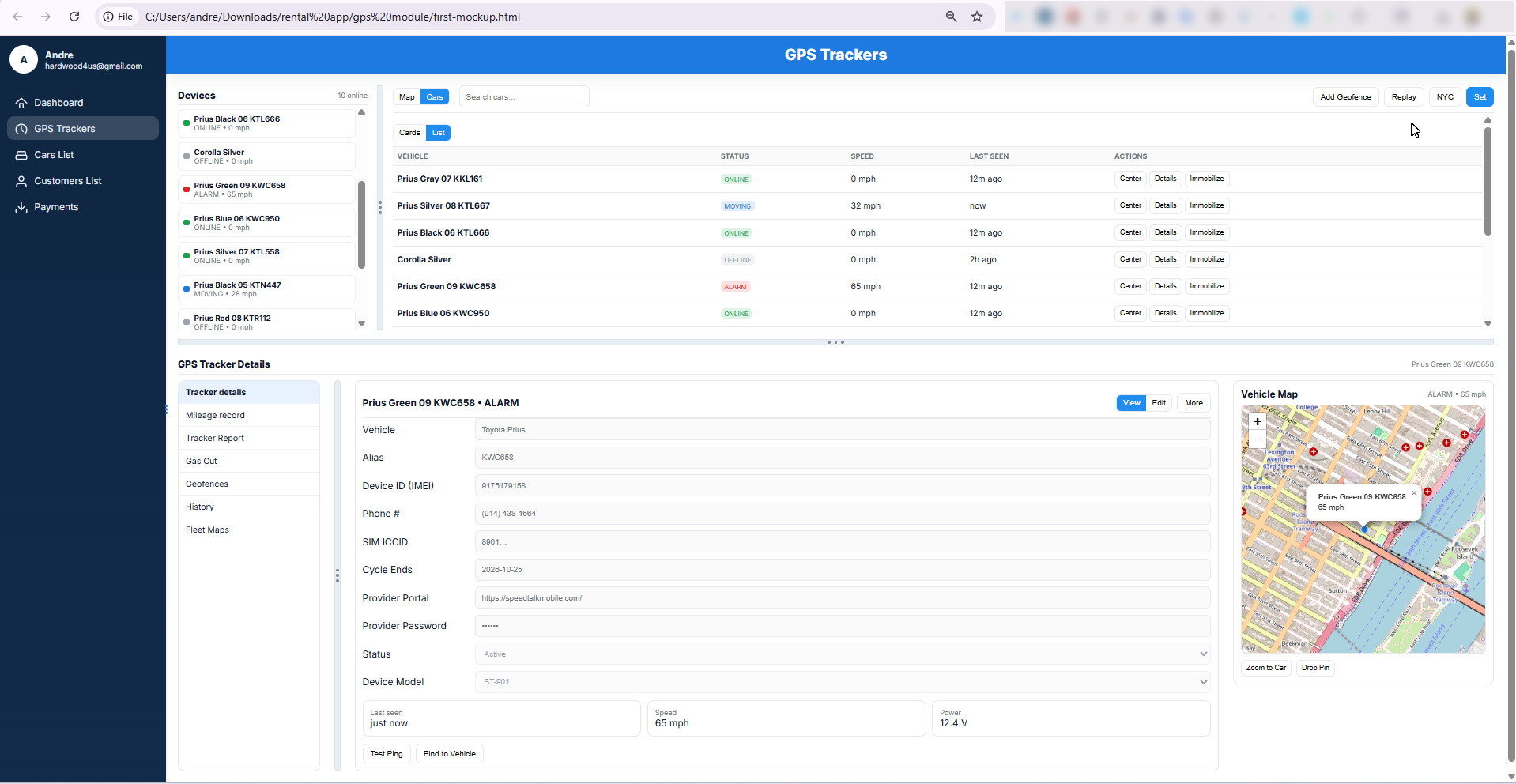Click the Customers List person icon
This screenshot has height=784, width=1516.
coord(21,181)
